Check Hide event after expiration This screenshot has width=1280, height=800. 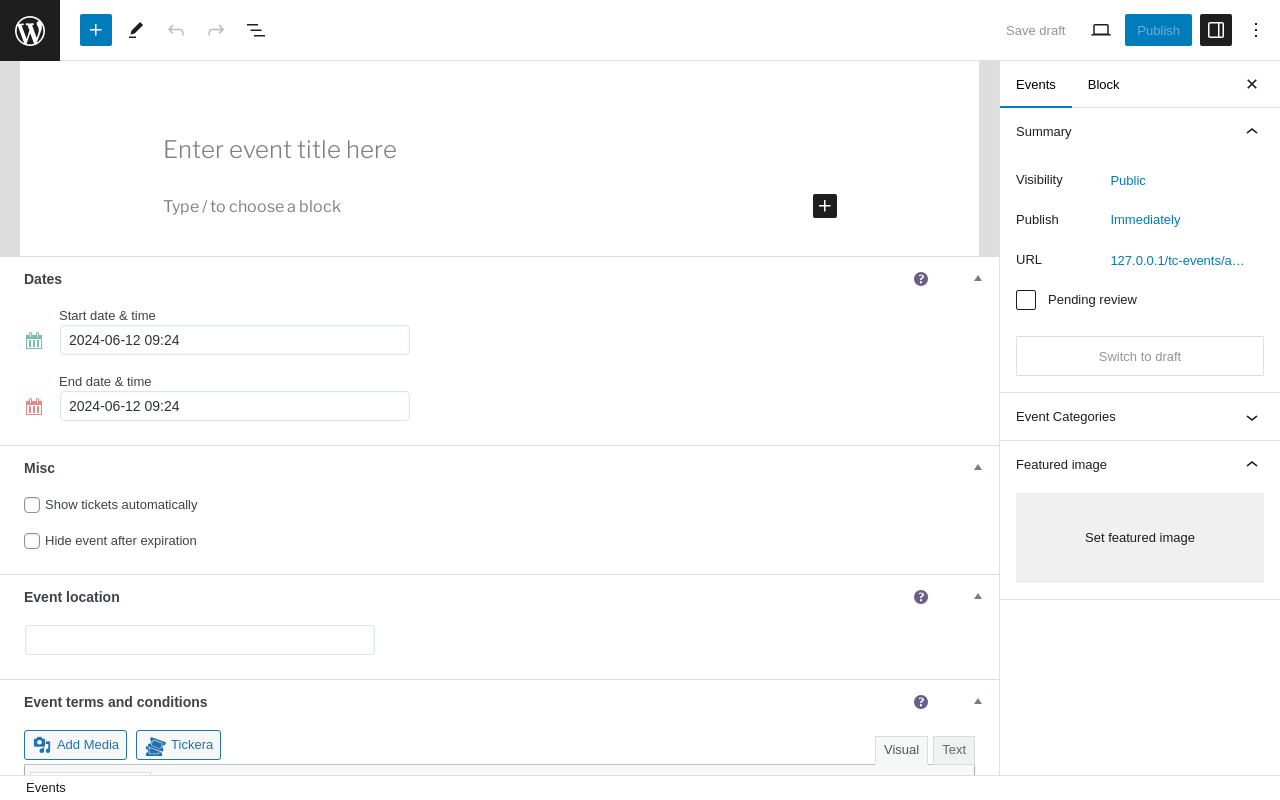(x=32, y=541)
